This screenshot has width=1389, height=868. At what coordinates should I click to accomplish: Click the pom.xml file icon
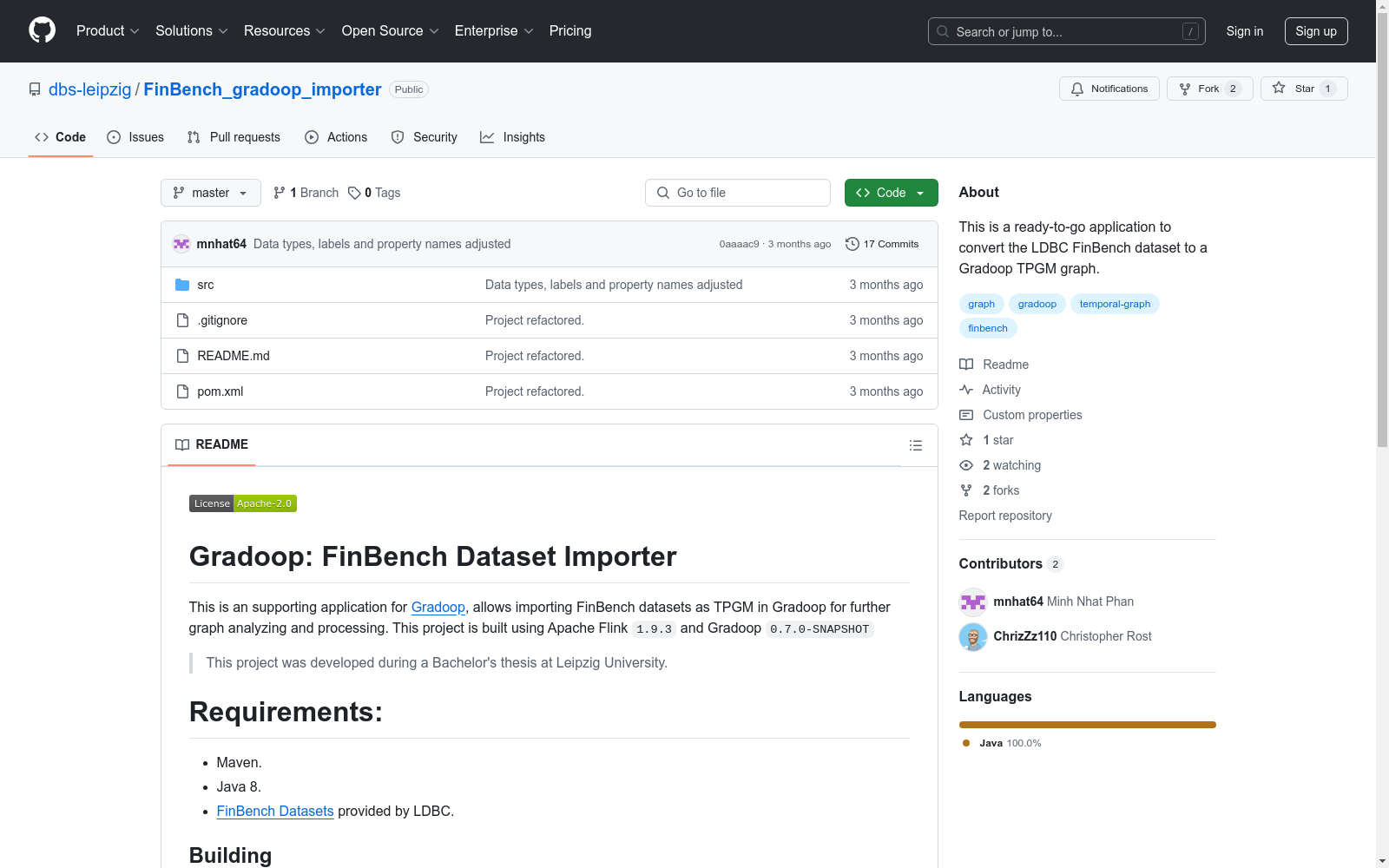182,391
